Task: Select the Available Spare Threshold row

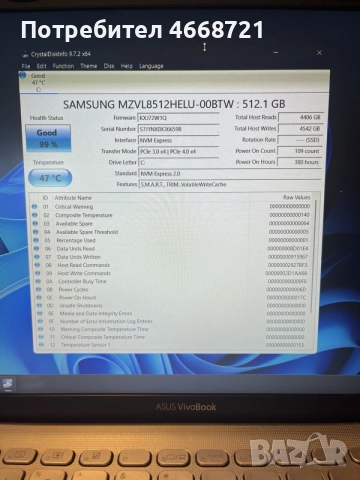Action: [x=172, y=232]
